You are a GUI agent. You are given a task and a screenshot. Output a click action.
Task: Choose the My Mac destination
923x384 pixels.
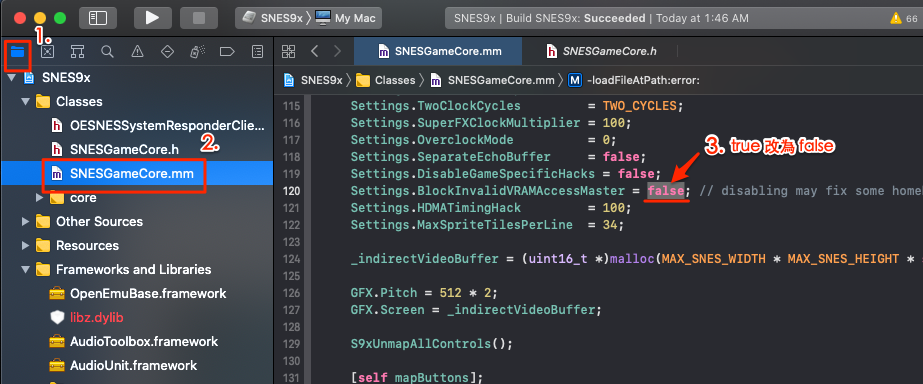point(348,18)
